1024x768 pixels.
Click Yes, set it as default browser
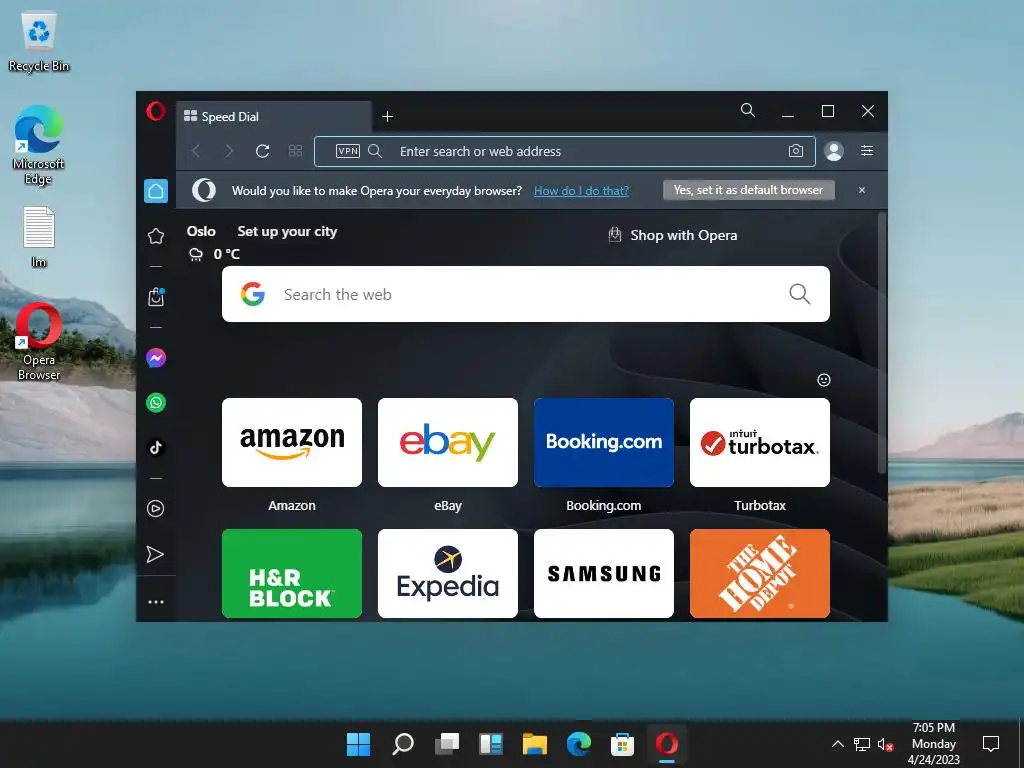coord(748,190)
